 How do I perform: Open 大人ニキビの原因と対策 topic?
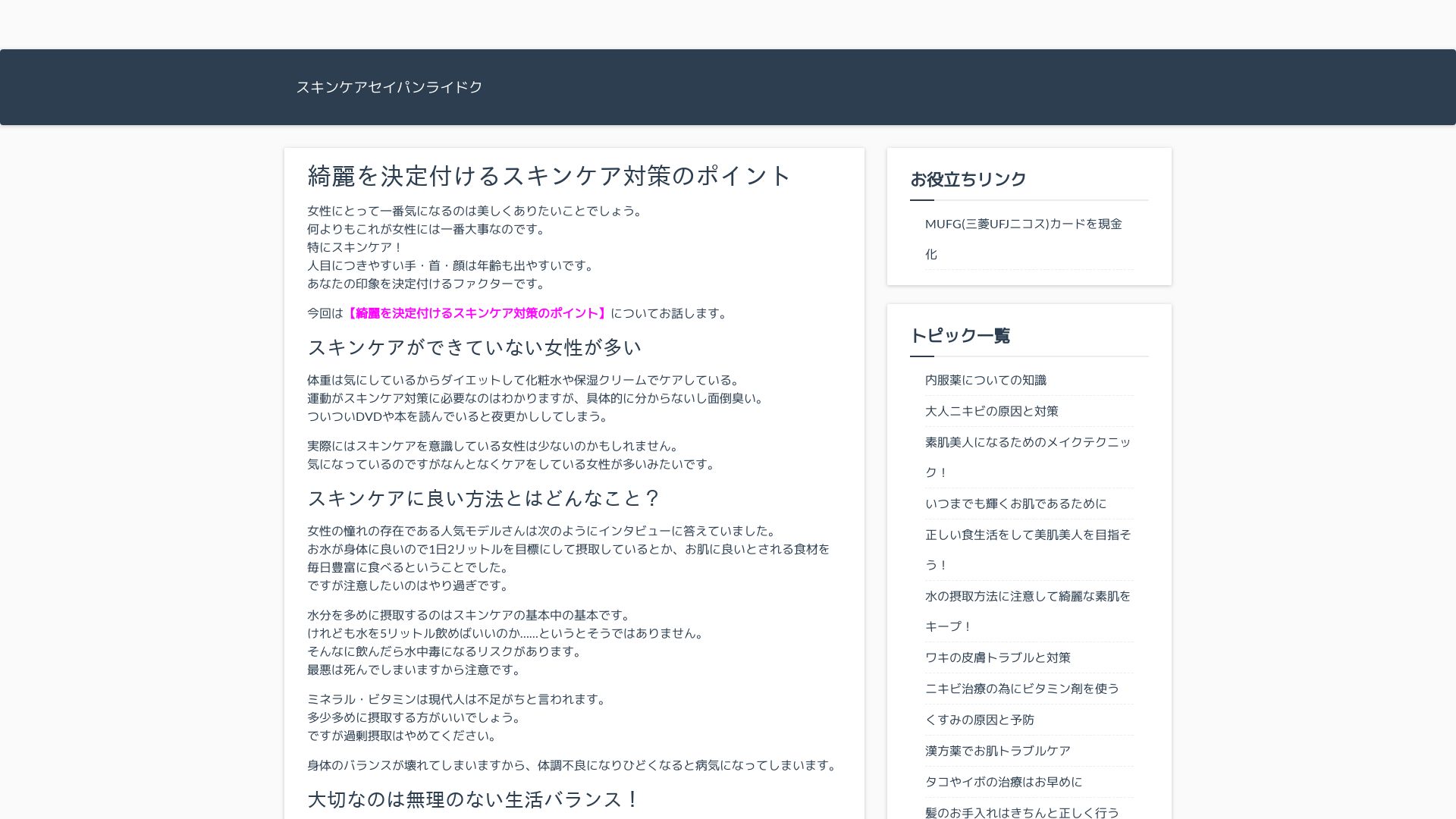(991, 411)
